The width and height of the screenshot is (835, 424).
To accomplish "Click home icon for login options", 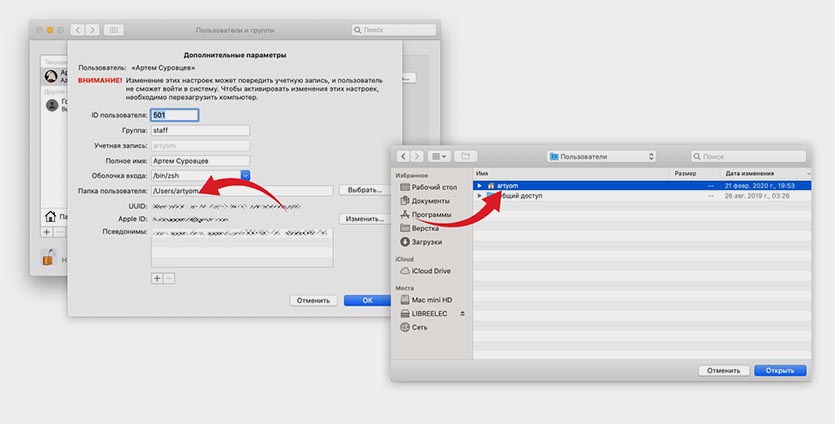I will pyautogui.click(x=51, y=216).
